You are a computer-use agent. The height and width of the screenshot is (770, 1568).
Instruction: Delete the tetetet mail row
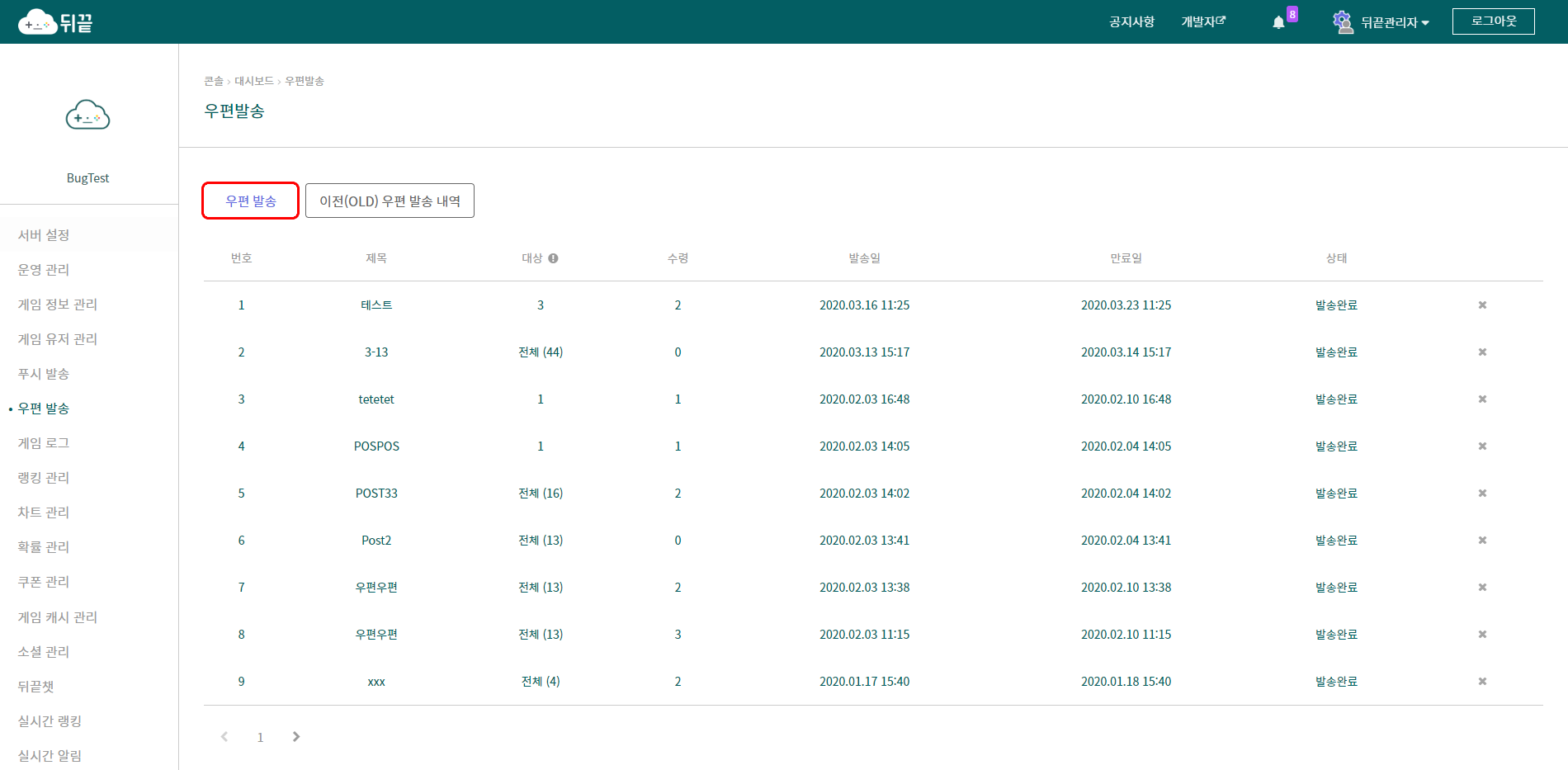point(1482,399)
